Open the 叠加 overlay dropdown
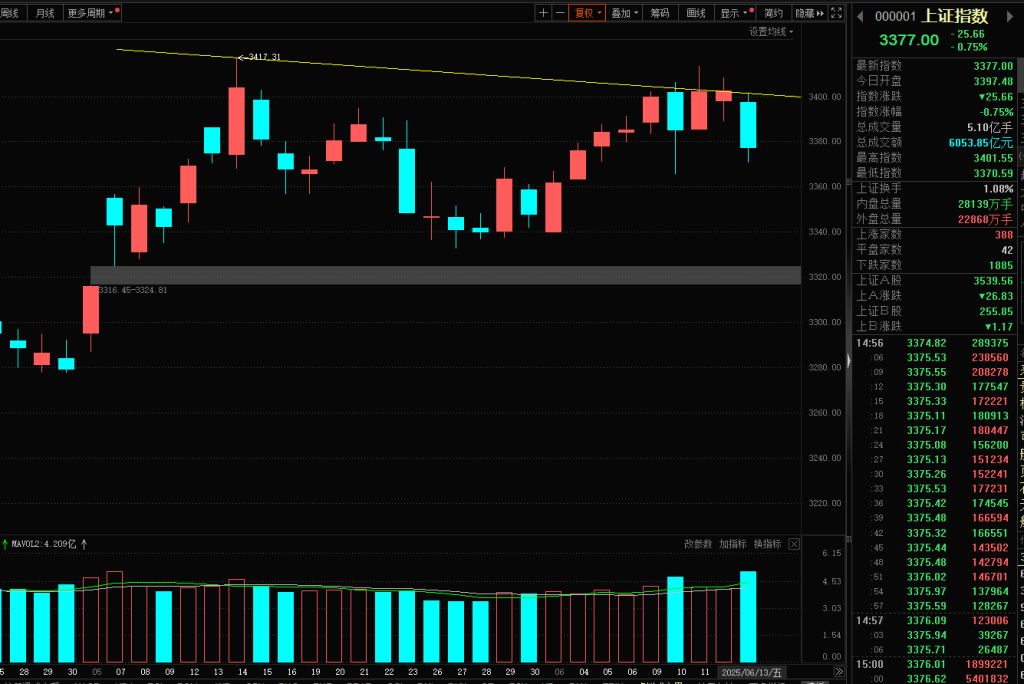 (624, 12)
